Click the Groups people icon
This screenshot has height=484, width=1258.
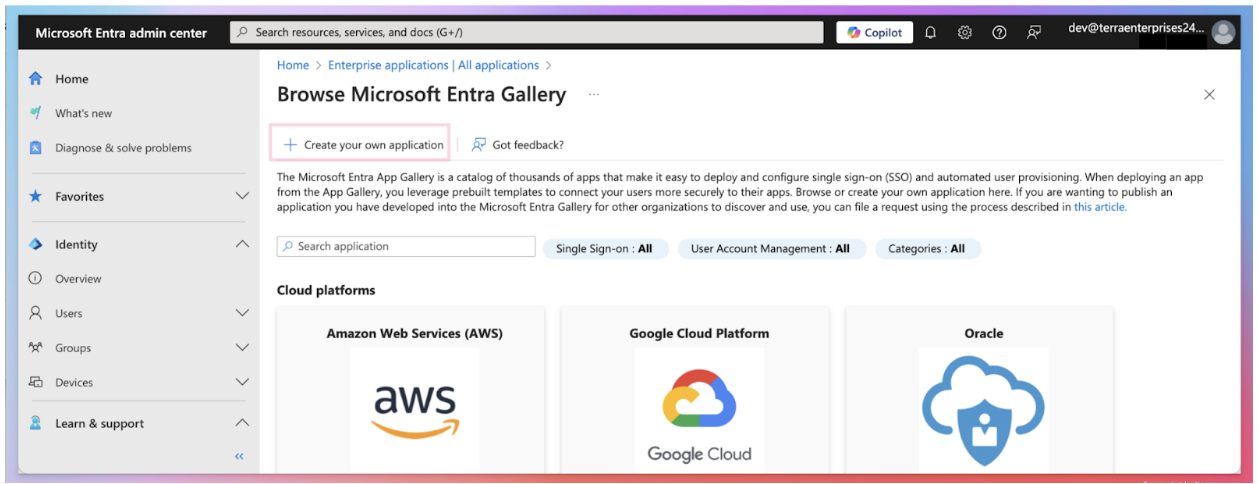click(36, 348)
